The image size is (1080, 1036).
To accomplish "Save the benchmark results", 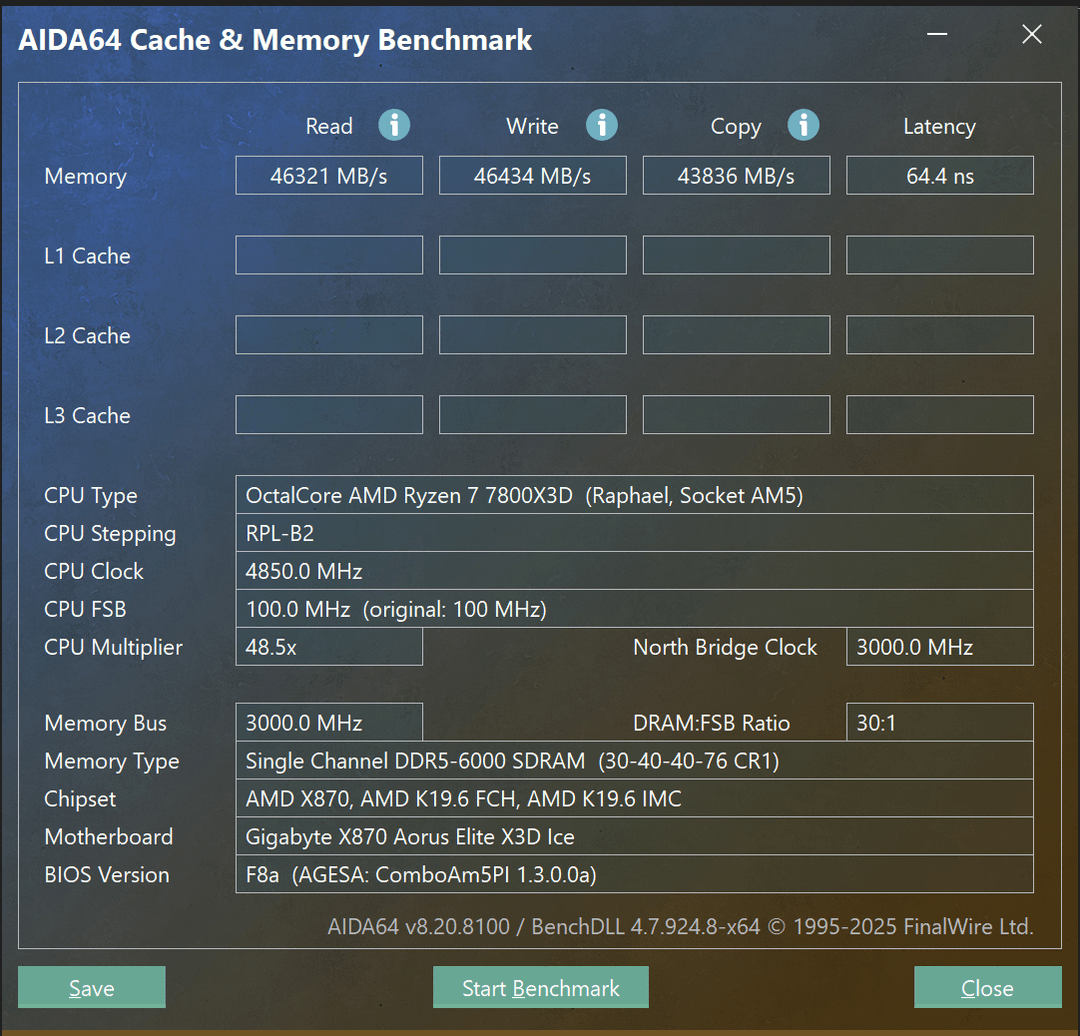I will point(91,988).
